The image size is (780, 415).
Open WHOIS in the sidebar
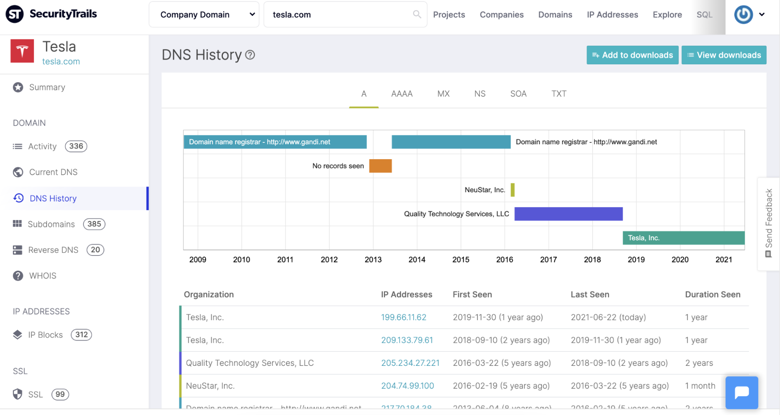pos(42,276)
